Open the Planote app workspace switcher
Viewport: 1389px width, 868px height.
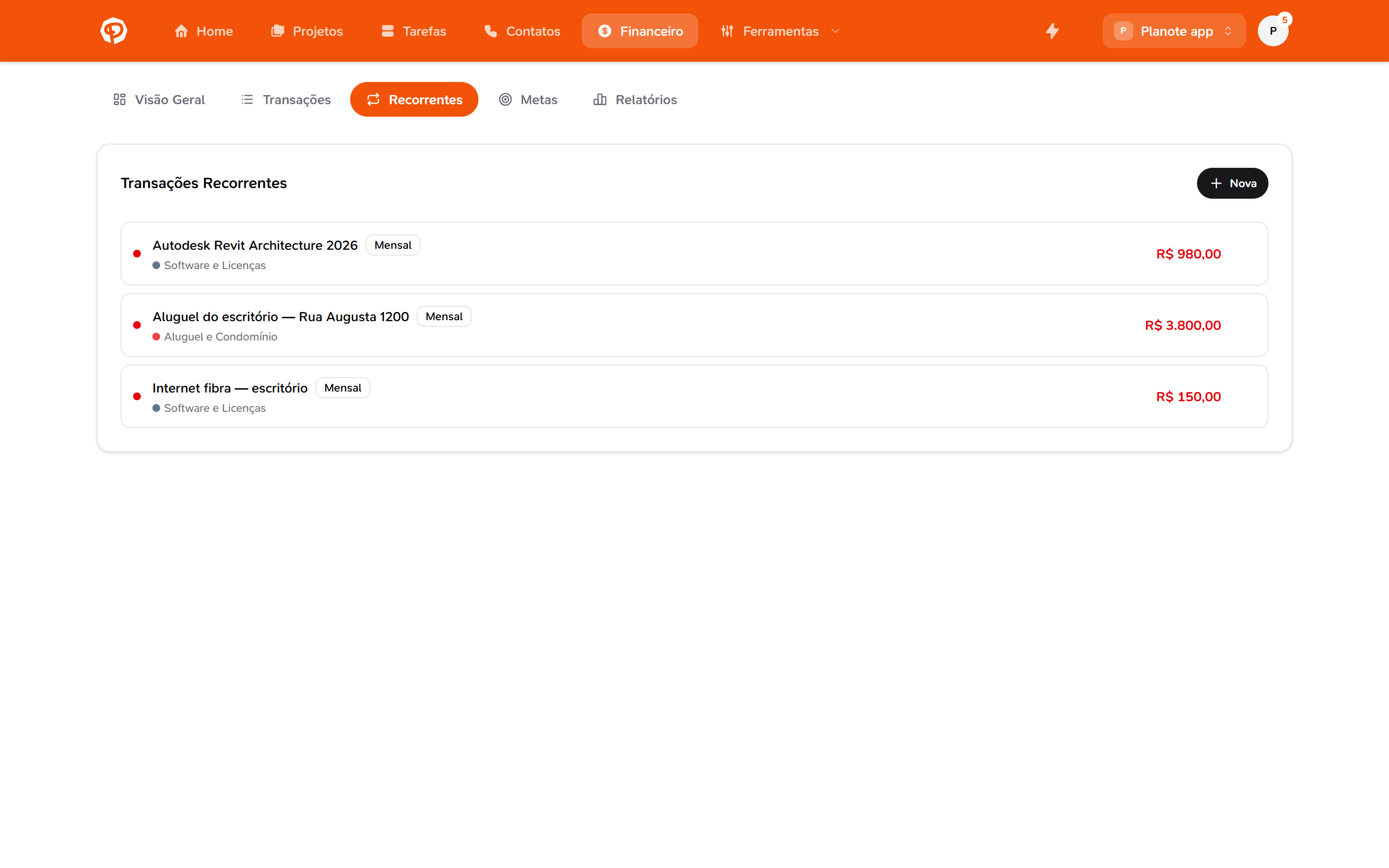click(1174, 31)
